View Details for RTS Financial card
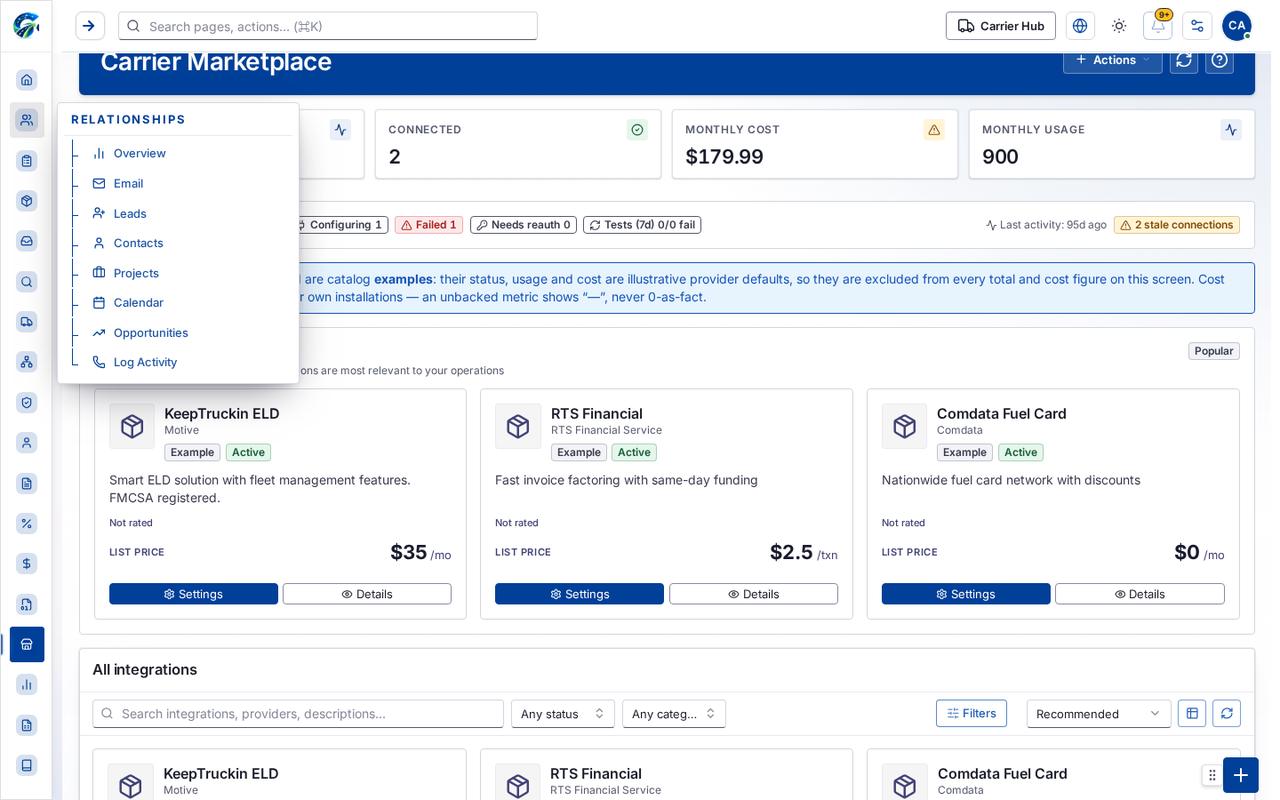The width and height of the screenshot is (1280, 800). (x=754, y=594)
